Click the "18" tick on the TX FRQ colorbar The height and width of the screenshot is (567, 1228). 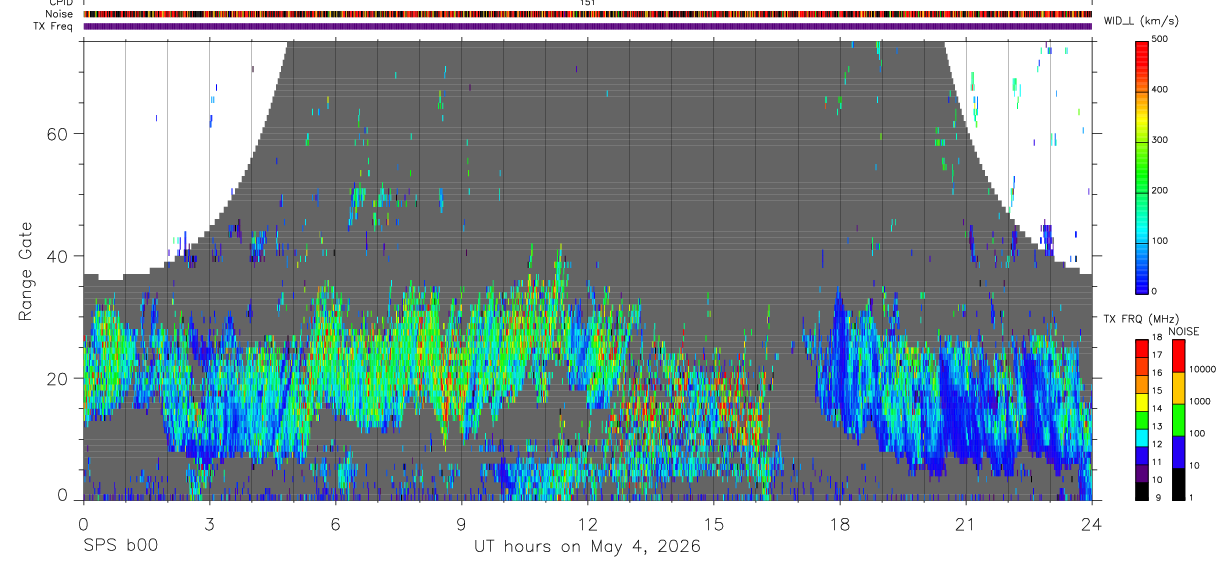(x=1157, y=338)
